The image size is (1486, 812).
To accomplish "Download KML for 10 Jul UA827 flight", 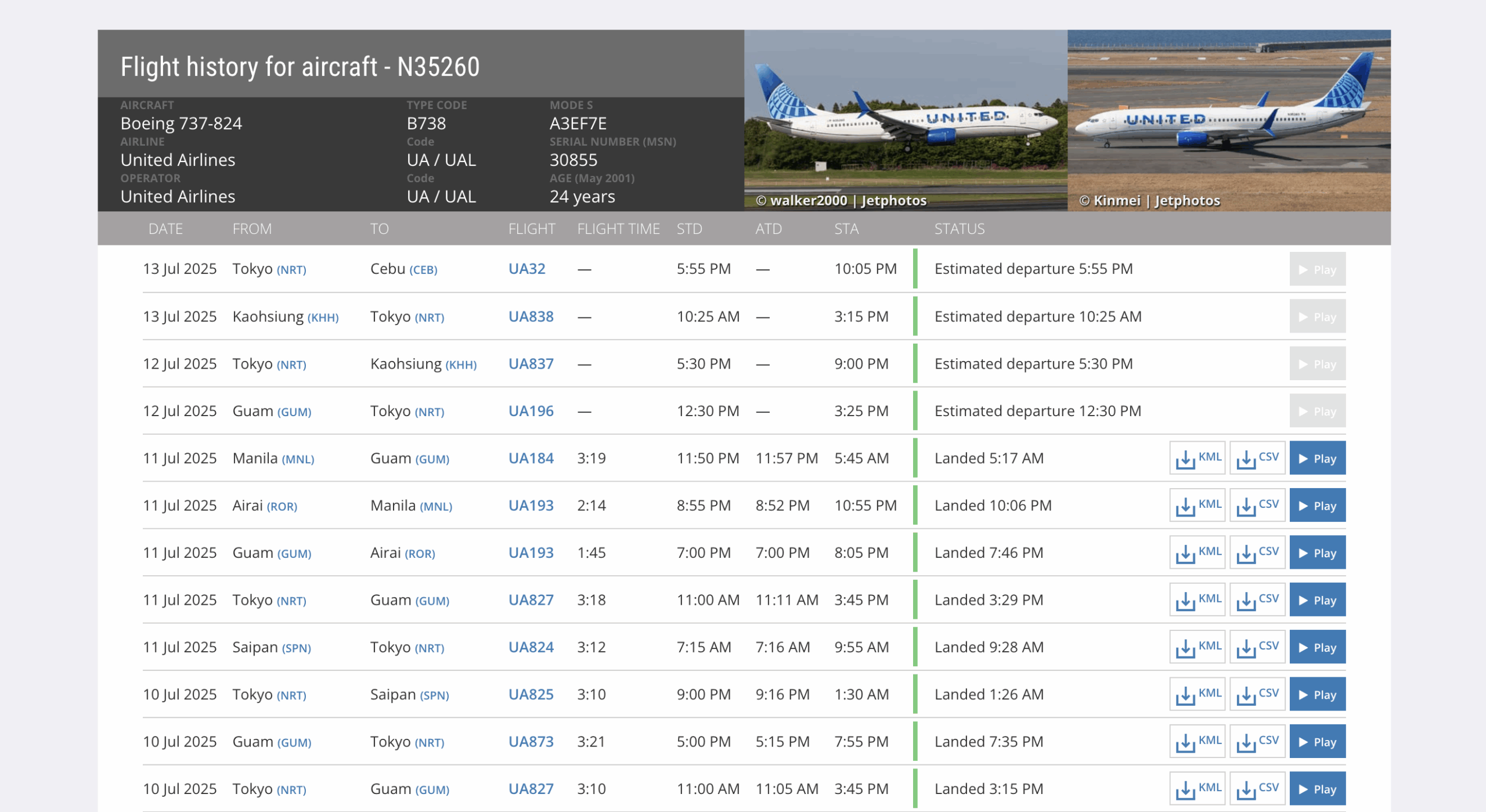I will tap(1197, 789).
